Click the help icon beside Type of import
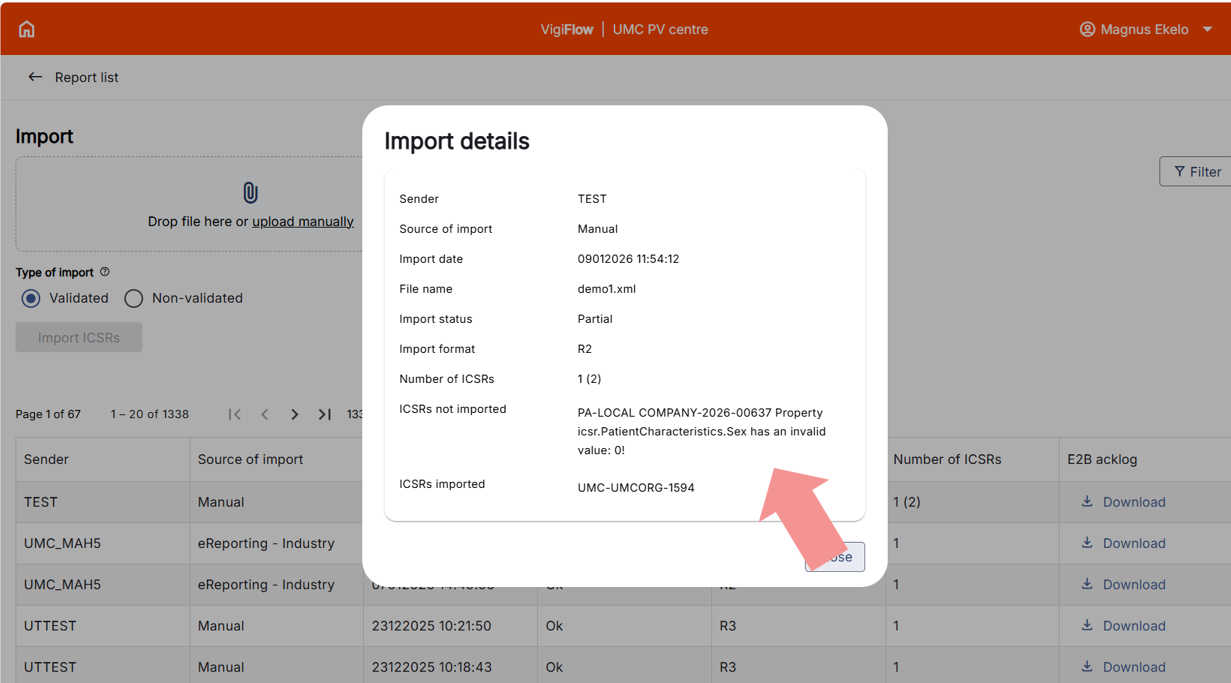Image resolution: width=1231 pixels, height=683 pixels. (x=105, y=272)
